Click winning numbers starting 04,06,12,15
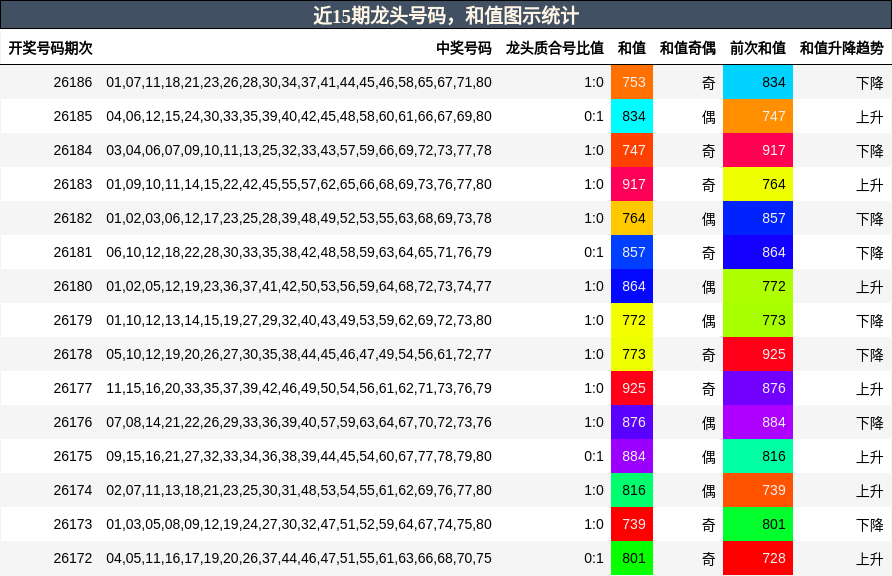The height and width of the screenshot is (576, 892). tap(299, 117)
